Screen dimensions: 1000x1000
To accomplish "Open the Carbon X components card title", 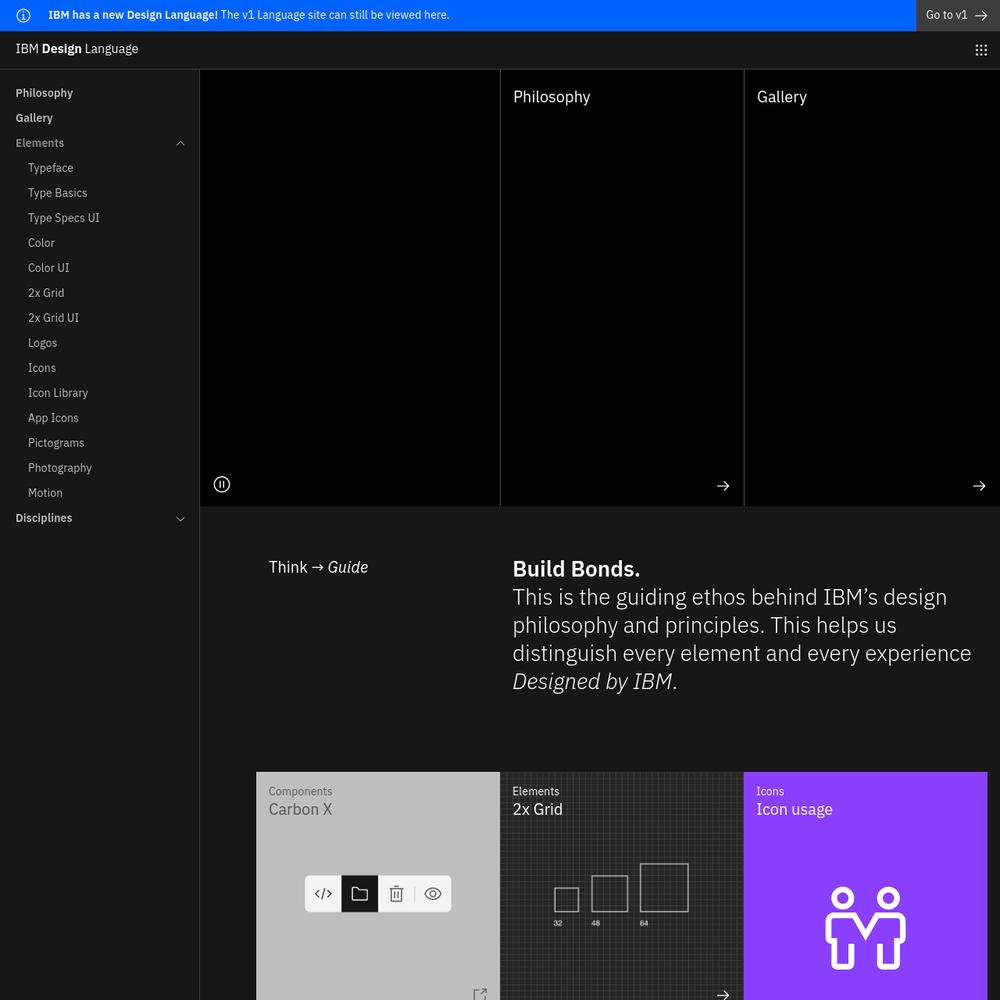I will click(300, 809).
